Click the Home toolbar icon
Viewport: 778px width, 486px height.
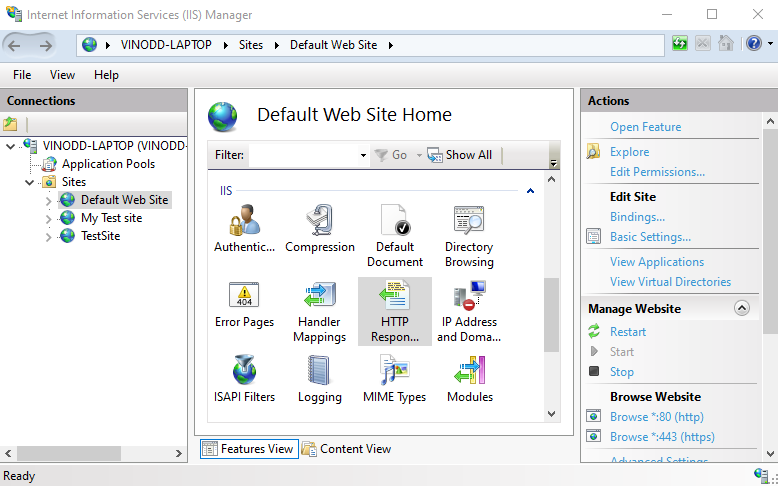click(x=725, y=44)
